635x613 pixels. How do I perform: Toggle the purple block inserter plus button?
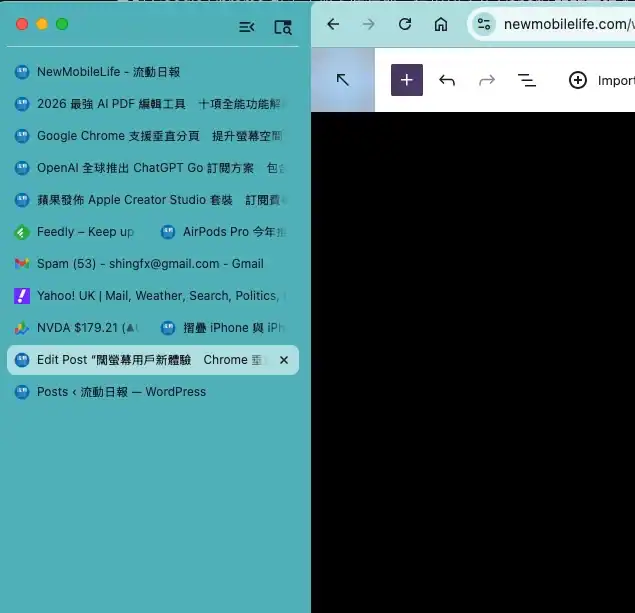click(407, 80)
